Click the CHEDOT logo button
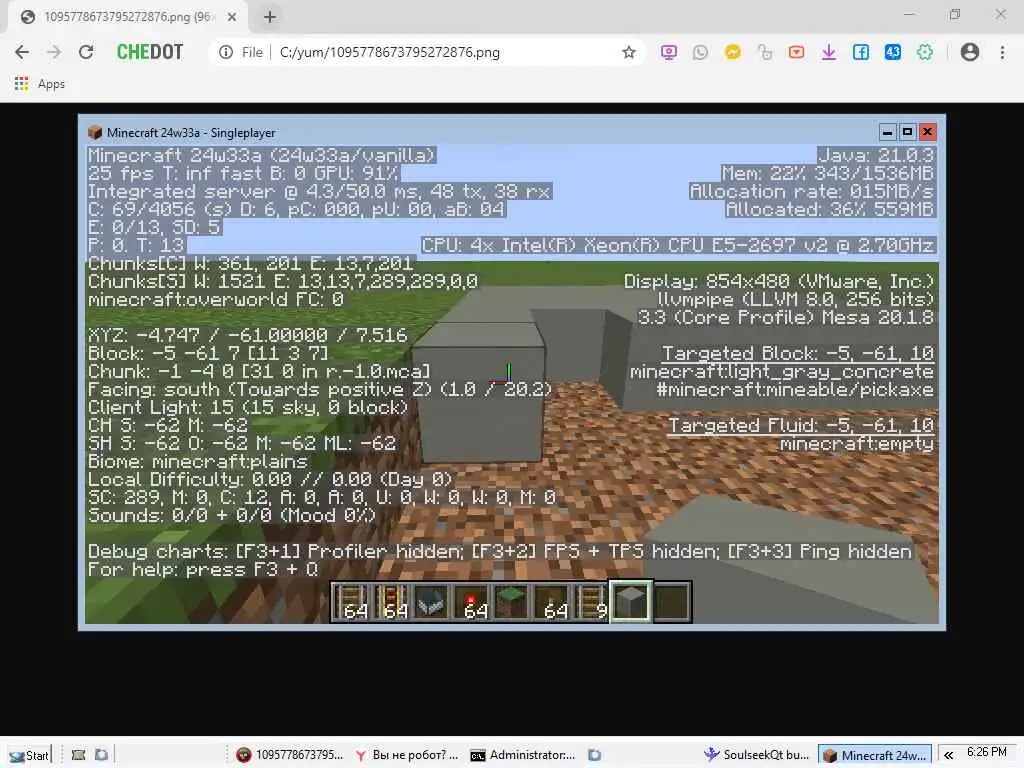1024x768 pixels. click(x=150, y=52)
